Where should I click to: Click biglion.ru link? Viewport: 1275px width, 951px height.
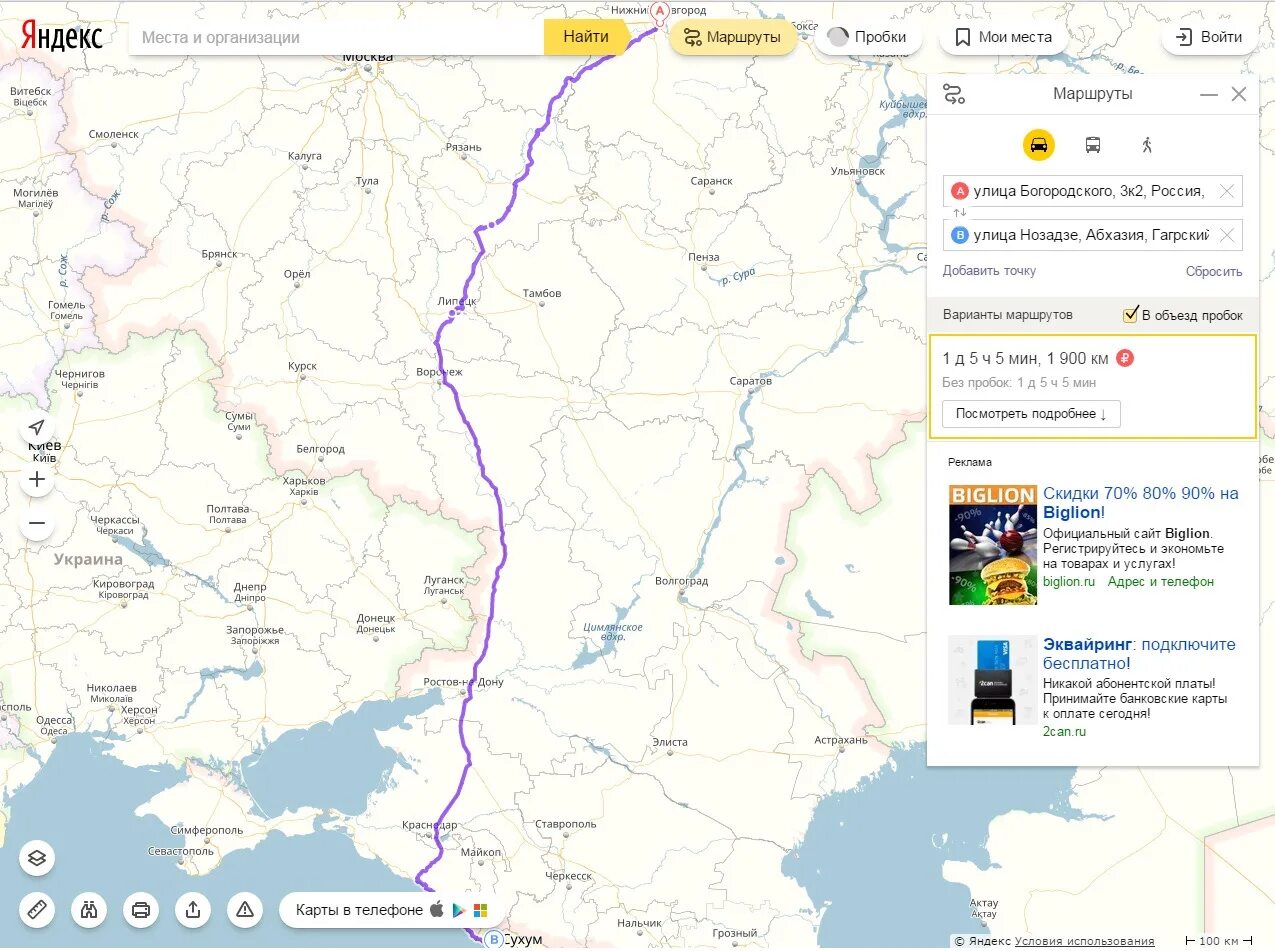click(x=1069, y=581)
